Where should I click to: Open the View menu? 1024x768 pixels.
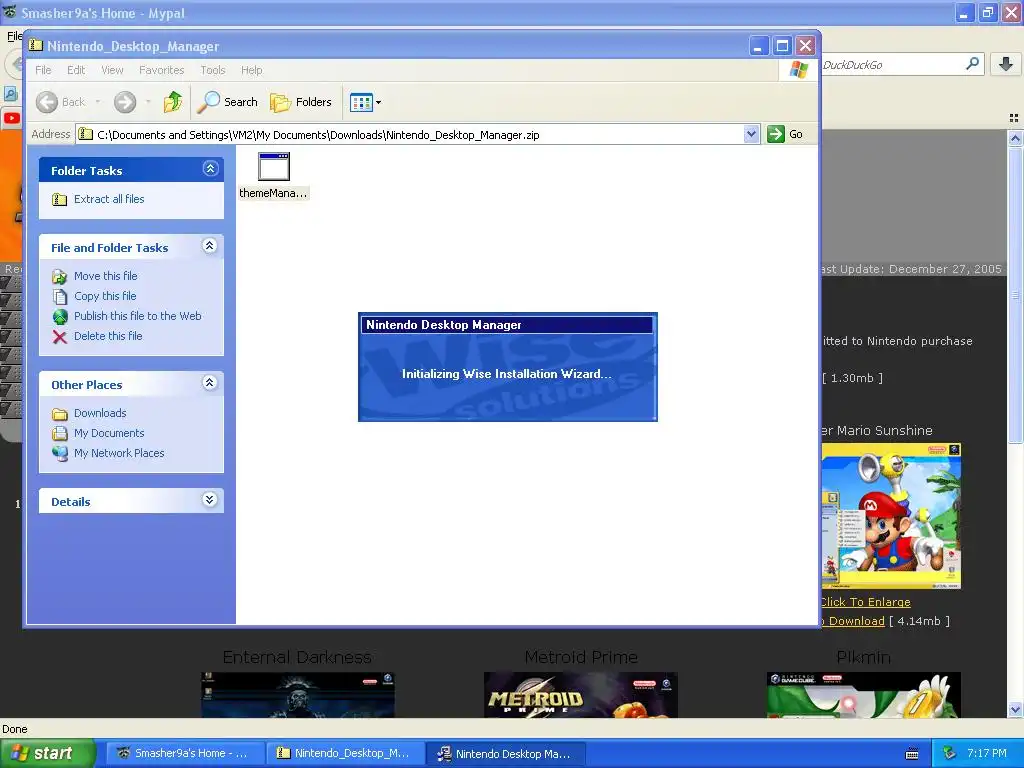(112, 70)
